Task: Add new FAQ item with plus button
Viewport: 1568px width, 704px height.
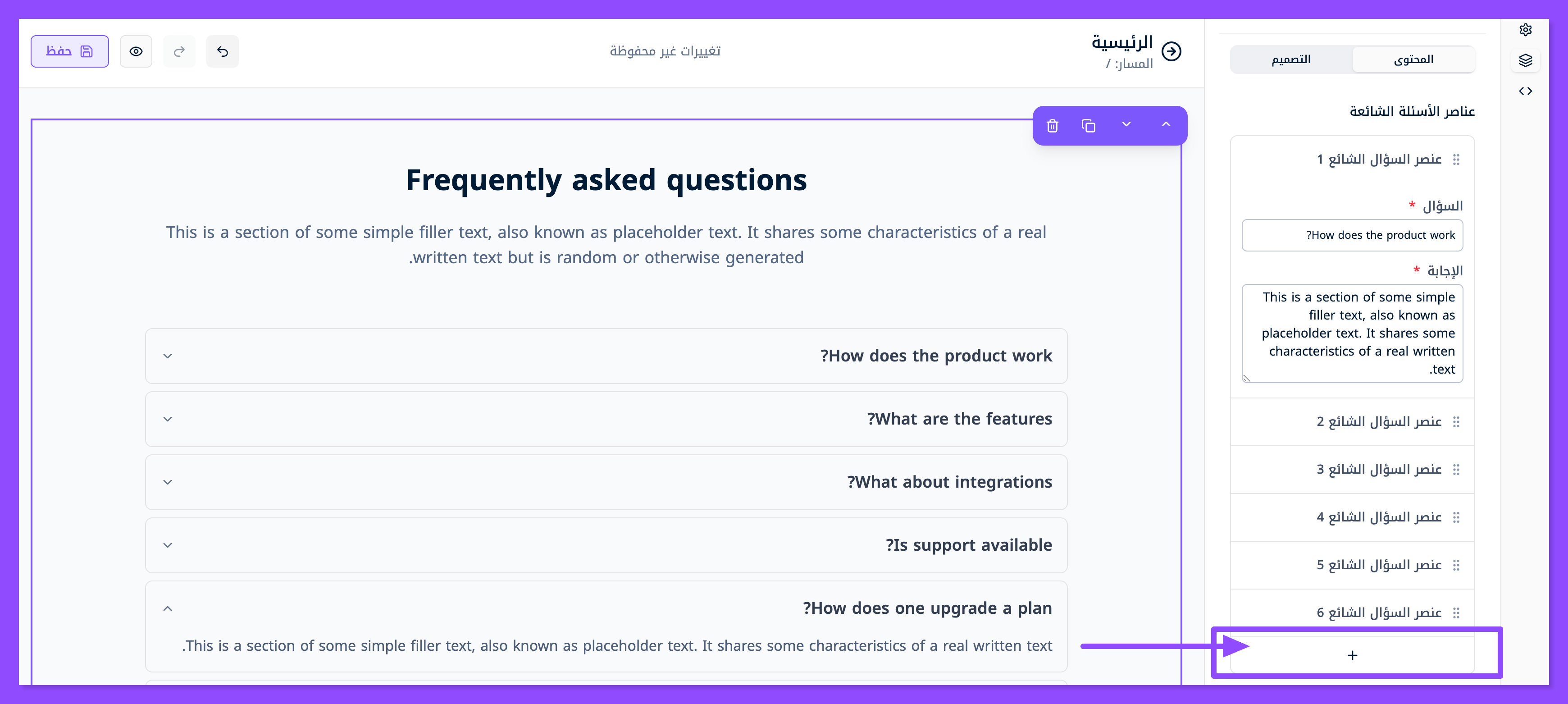Action: (x=1353, y=655)
